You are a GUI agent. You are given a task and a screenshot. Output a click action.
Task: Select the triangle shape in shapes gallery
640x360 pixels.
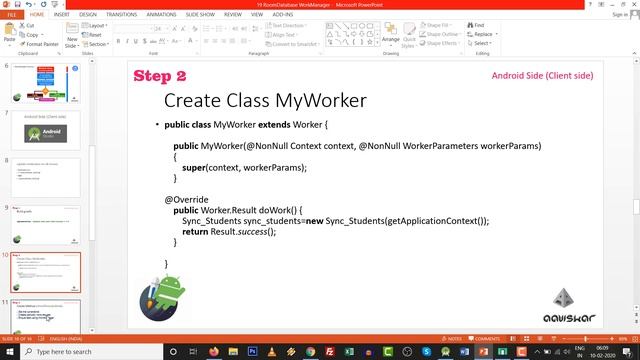click(329, 34)
